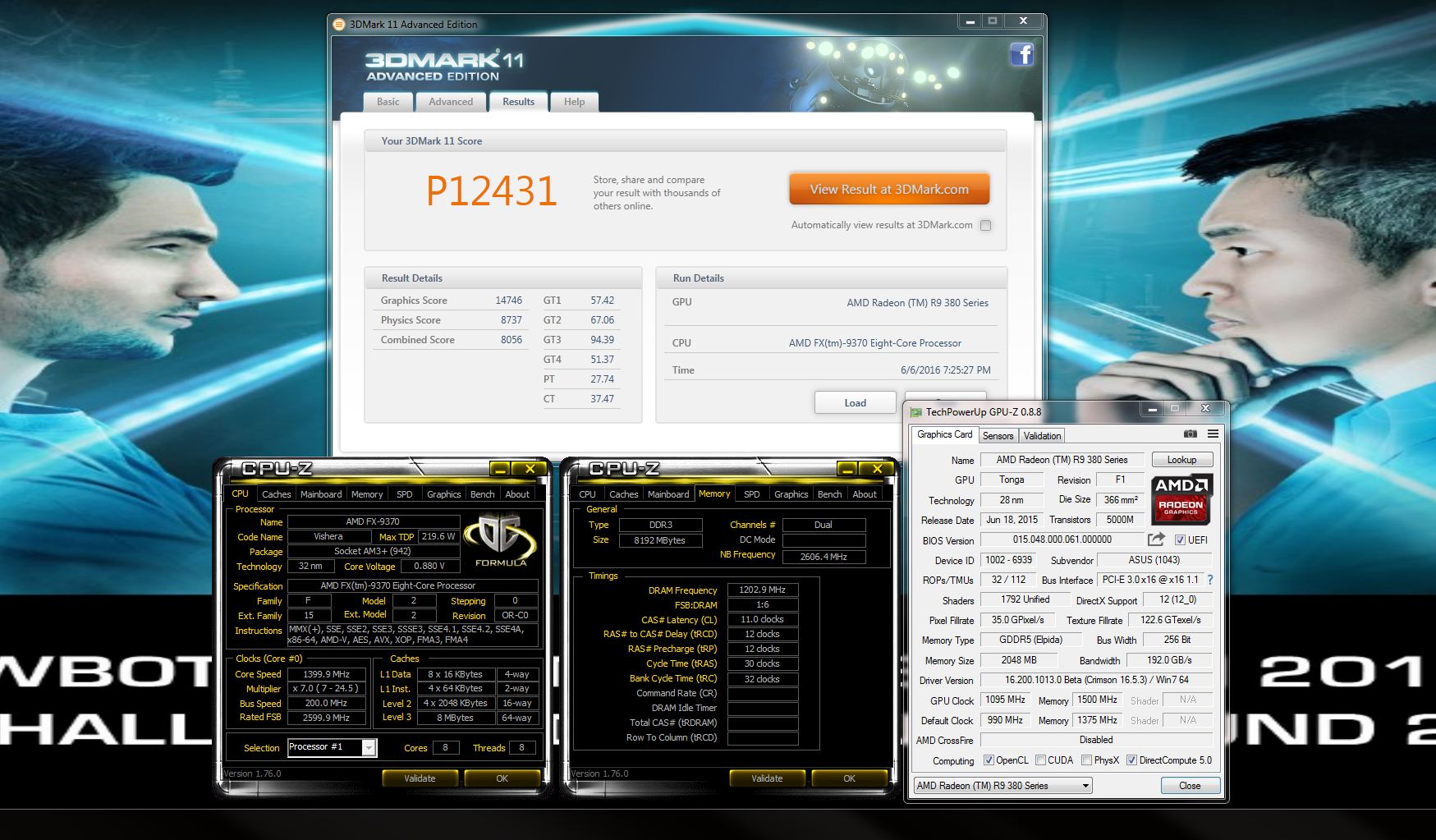Screen dimensions: 1436x840
Task: Click the Load button in Run Details
Action: tap(855, 402)
